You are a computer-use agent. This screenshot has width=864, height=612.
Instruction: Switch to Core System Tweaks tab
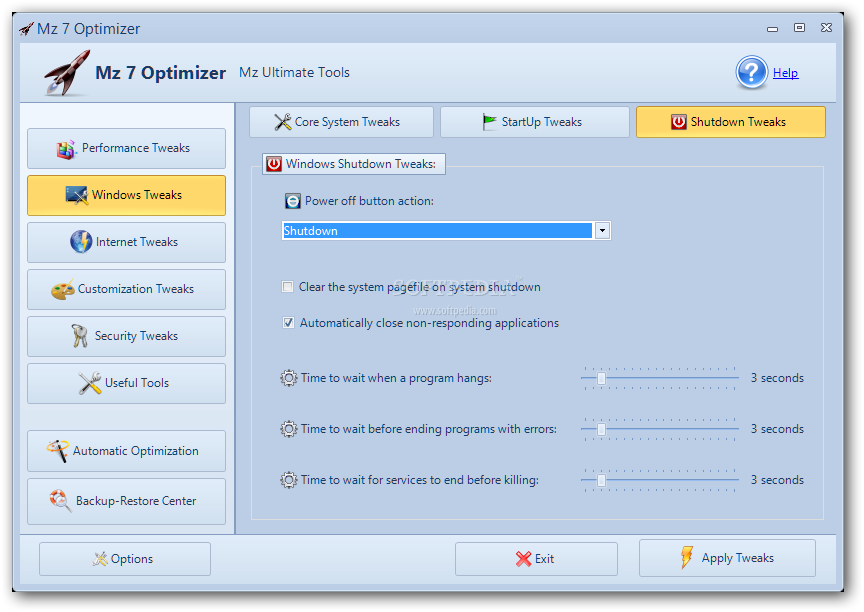341,122
